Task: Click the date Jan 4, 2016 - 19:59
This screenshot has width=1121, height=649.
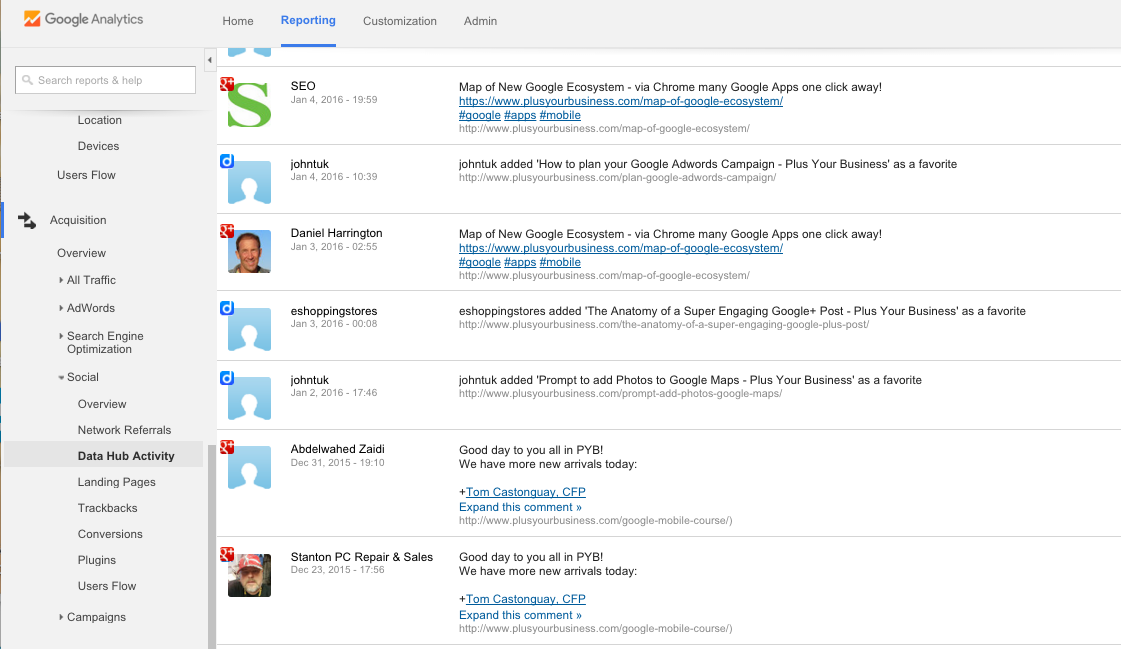Action: 334,100
